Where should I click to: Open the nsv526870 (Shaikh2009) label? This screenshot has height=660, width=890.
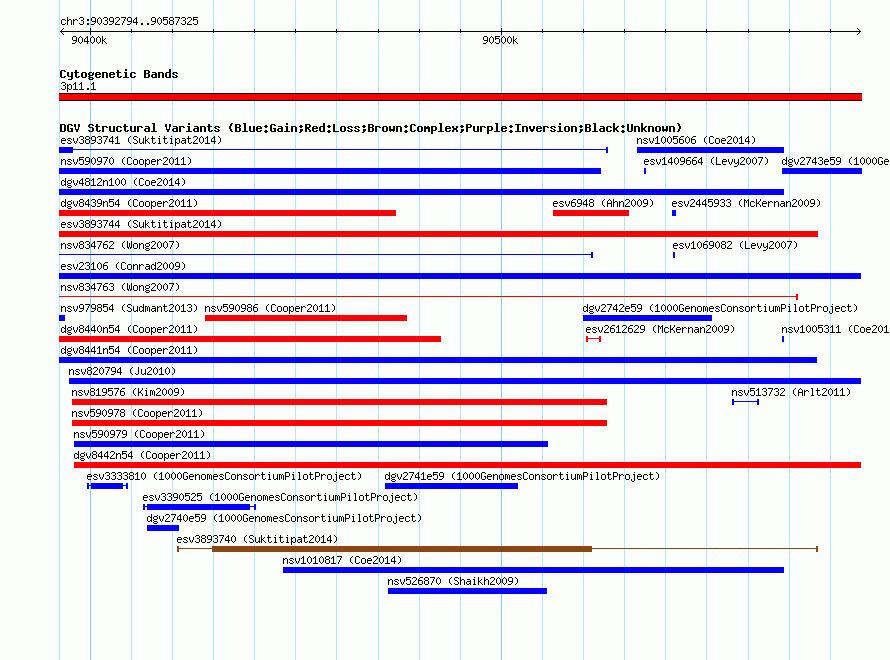coord(453,581)
